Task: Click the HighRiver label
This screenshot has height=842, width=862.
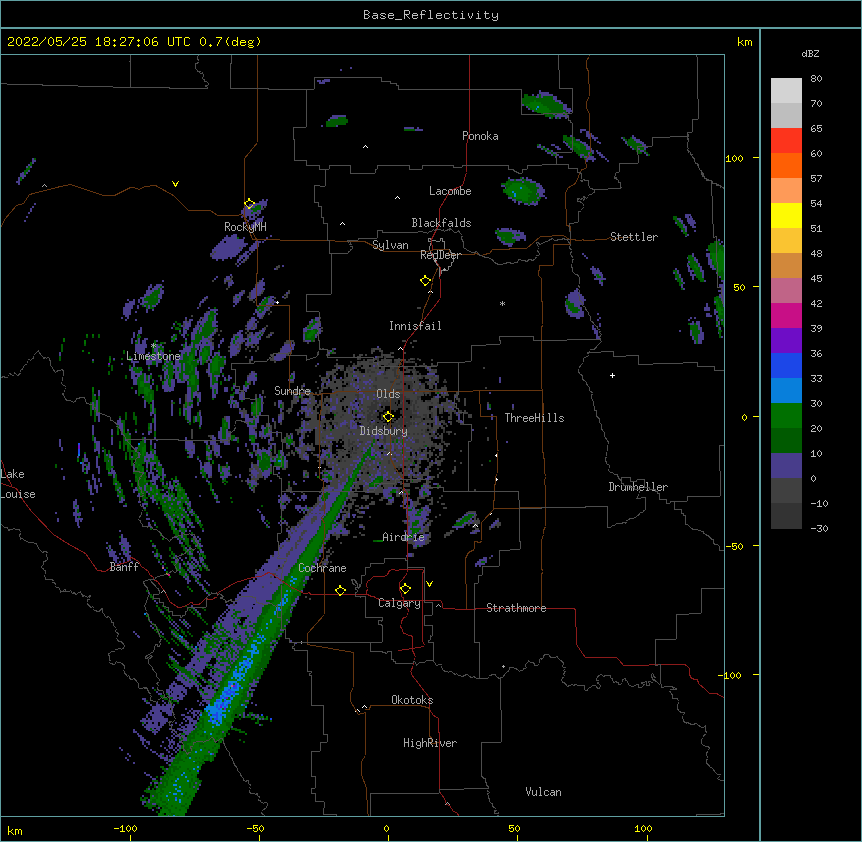Action: tap(430, 743)
